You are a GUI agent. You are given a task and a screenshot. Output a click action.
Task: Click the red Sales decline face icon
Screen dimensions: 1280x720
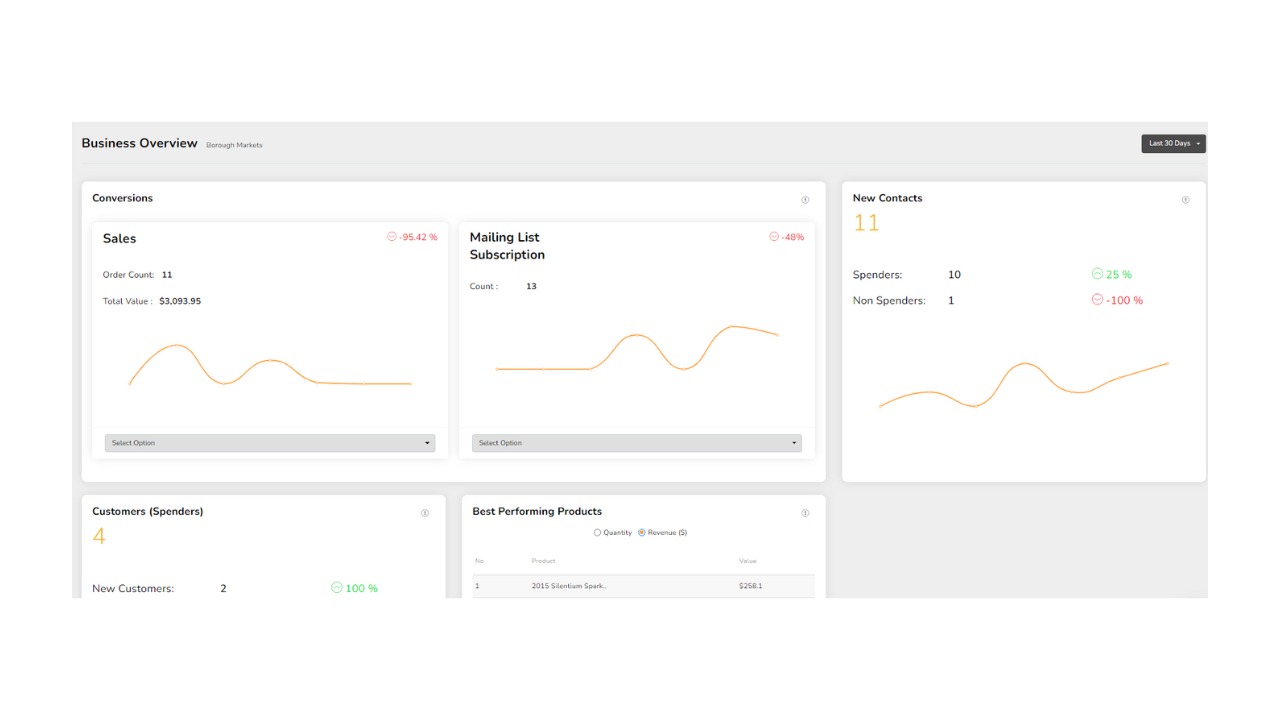click(392, 237)
